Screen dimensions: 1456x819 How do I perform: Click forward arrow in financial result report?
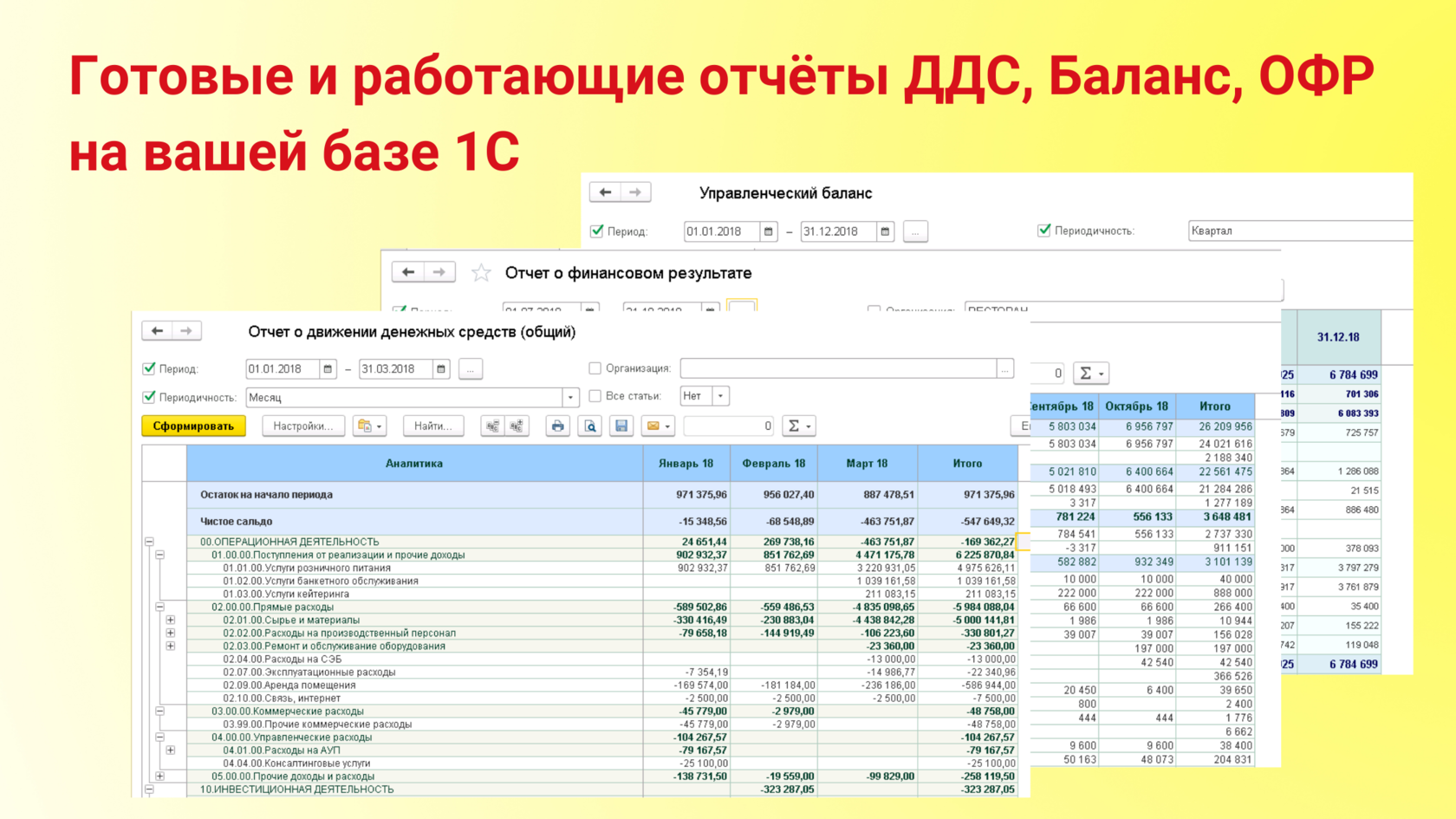[x=439, y=272]
